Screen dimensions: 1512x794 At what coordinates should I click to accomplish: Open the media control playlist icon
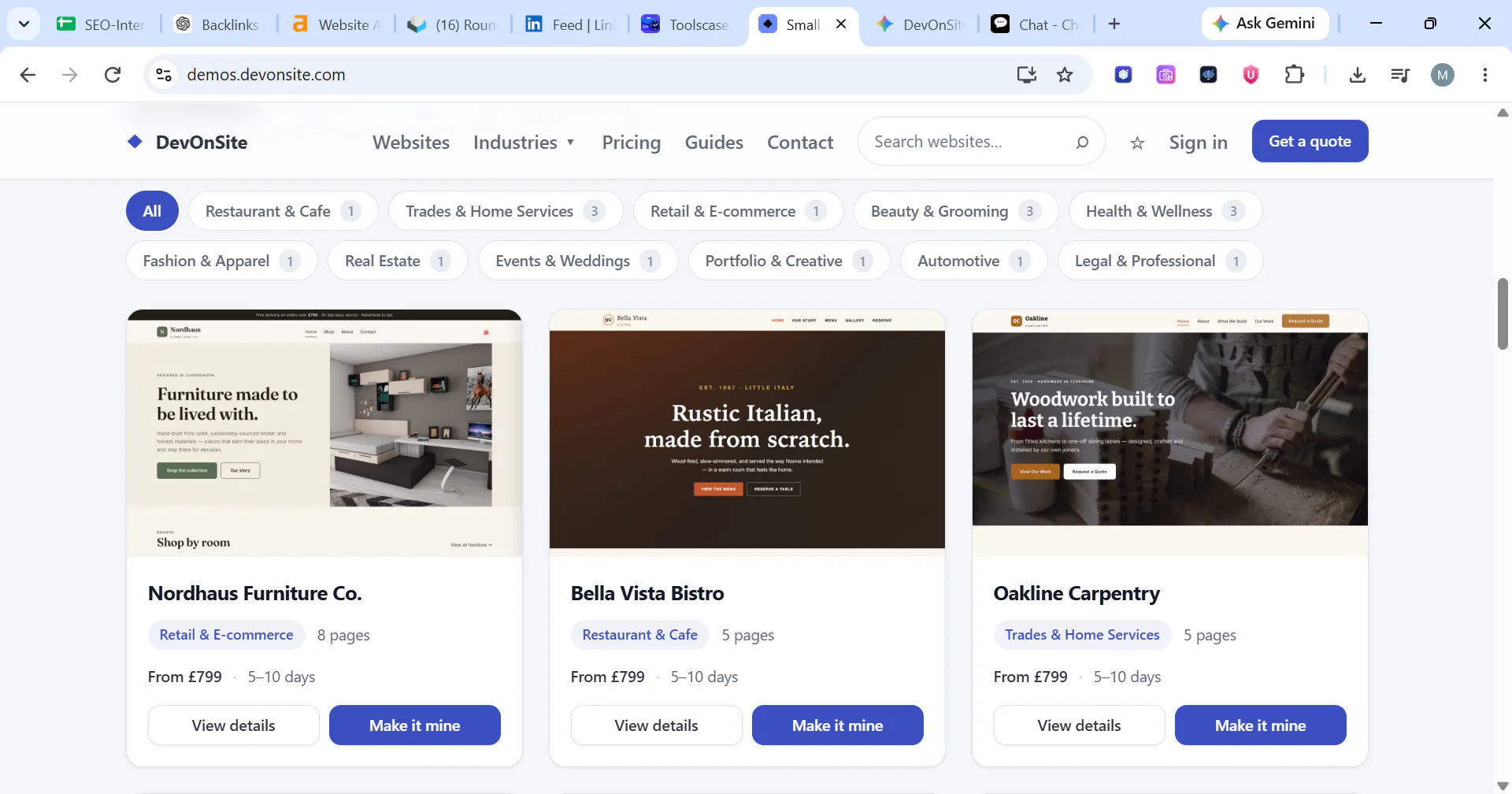click(x=1399, y=75)
